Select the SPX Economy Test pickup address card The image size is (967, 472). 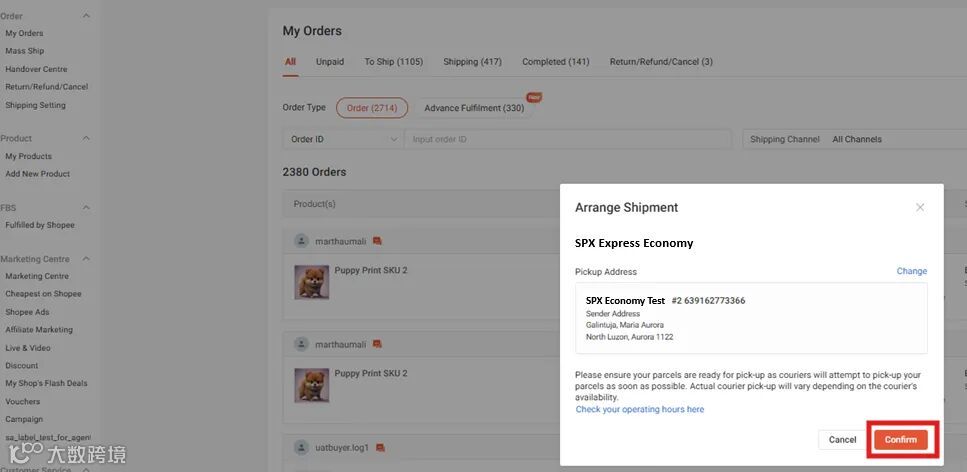[751, 318]
